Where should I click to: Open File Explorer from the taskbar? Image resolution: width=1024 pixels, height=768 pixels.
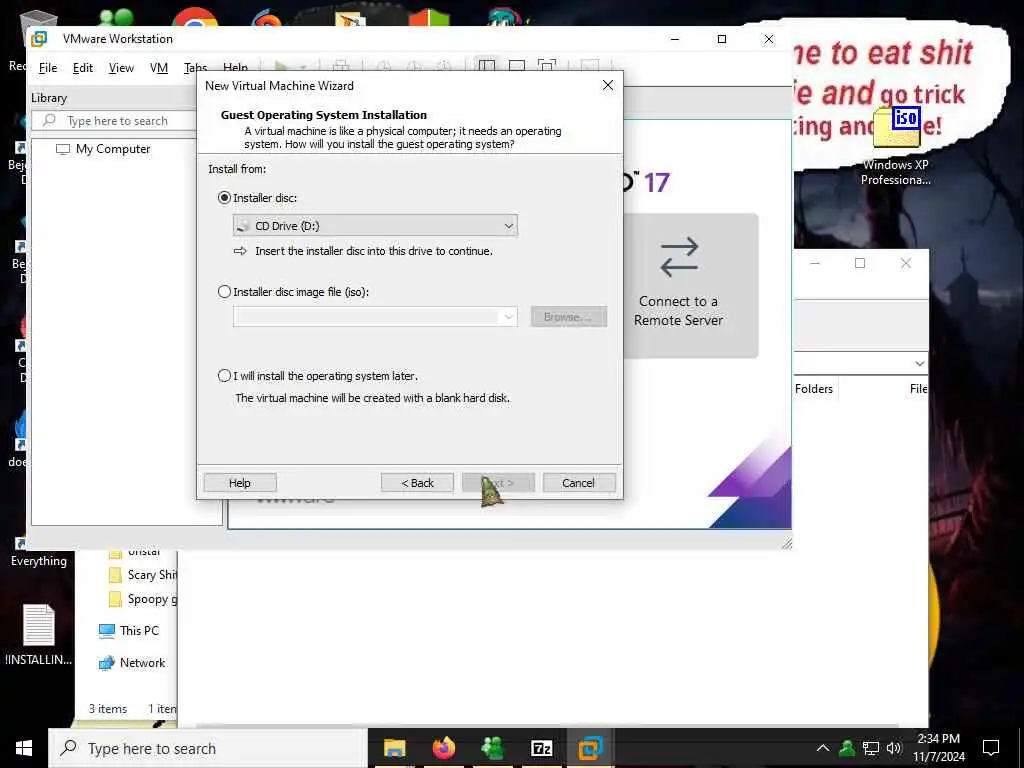click(394, 748)
